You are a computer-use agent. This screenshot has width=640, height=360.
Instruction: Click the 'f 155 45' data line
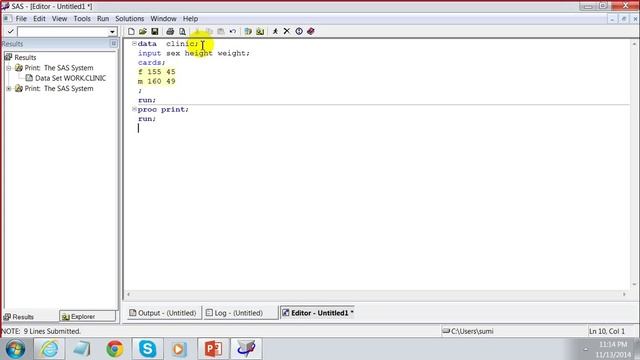[157, 72]
